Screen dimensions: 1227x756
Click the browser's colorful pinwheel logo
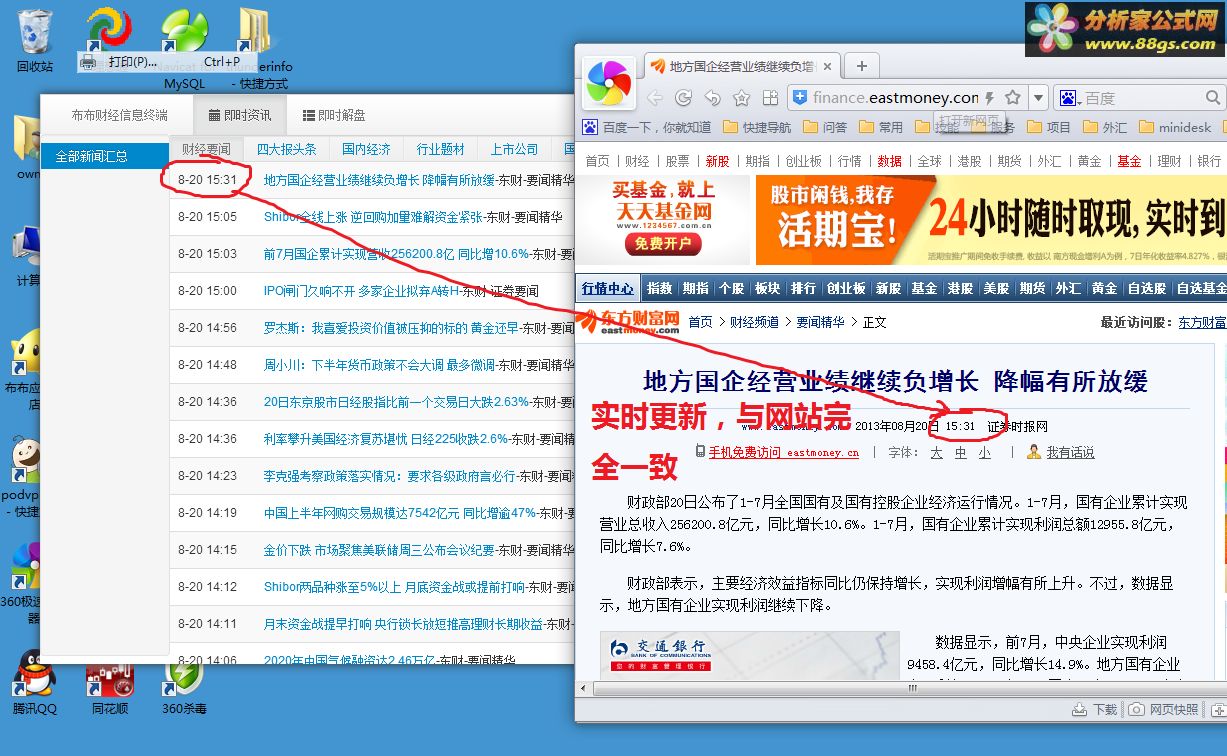point(608,83)
